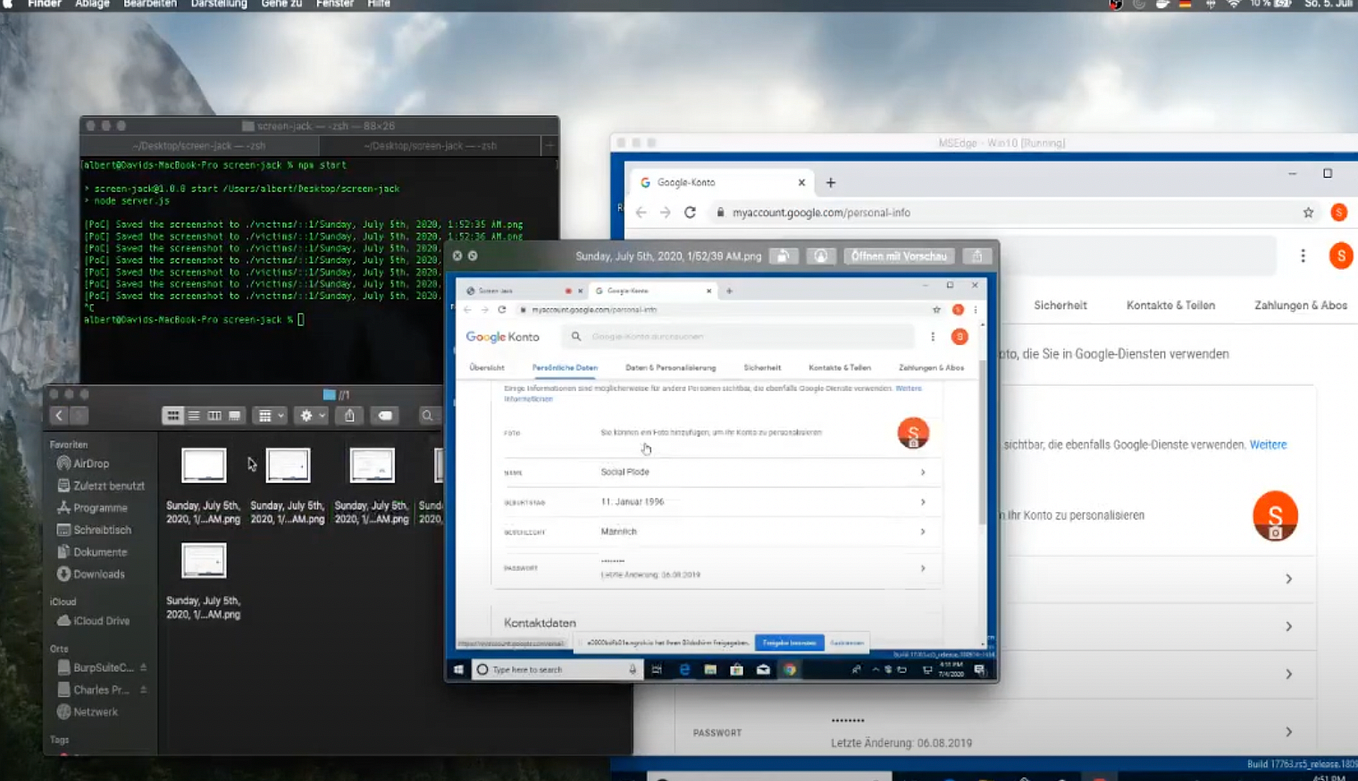Click 'npm start' text in Terminal
The image size is (1358, 781).
(x=322, y=165)
